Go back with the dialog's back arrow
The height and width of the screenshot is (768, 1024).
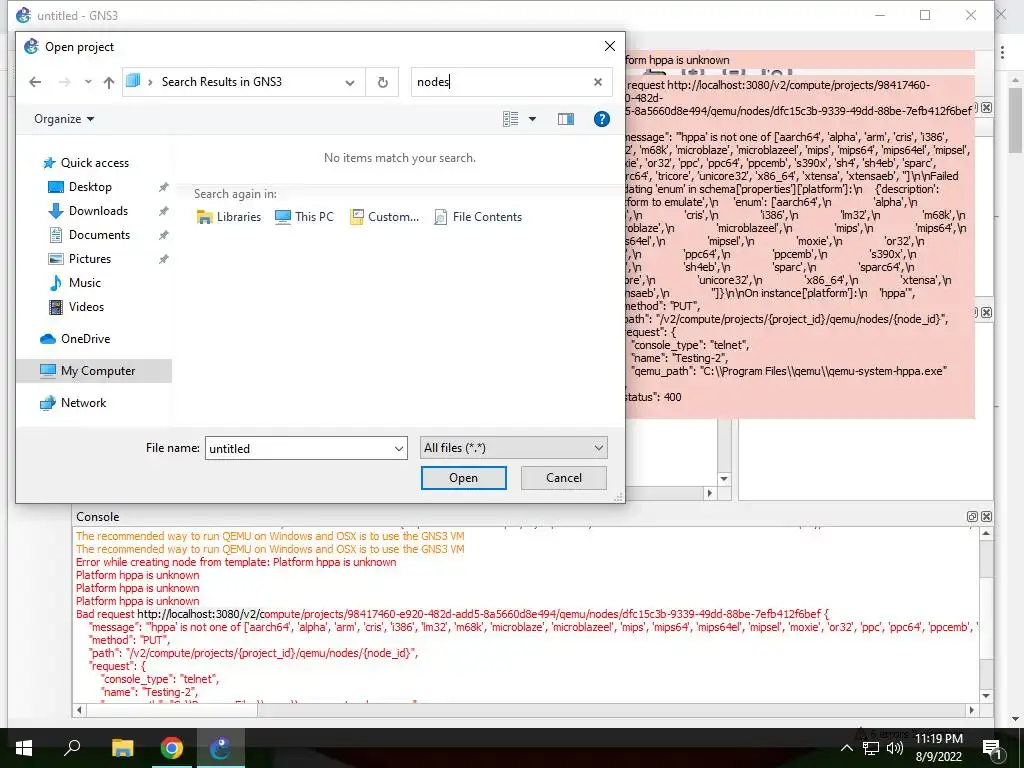35,82
